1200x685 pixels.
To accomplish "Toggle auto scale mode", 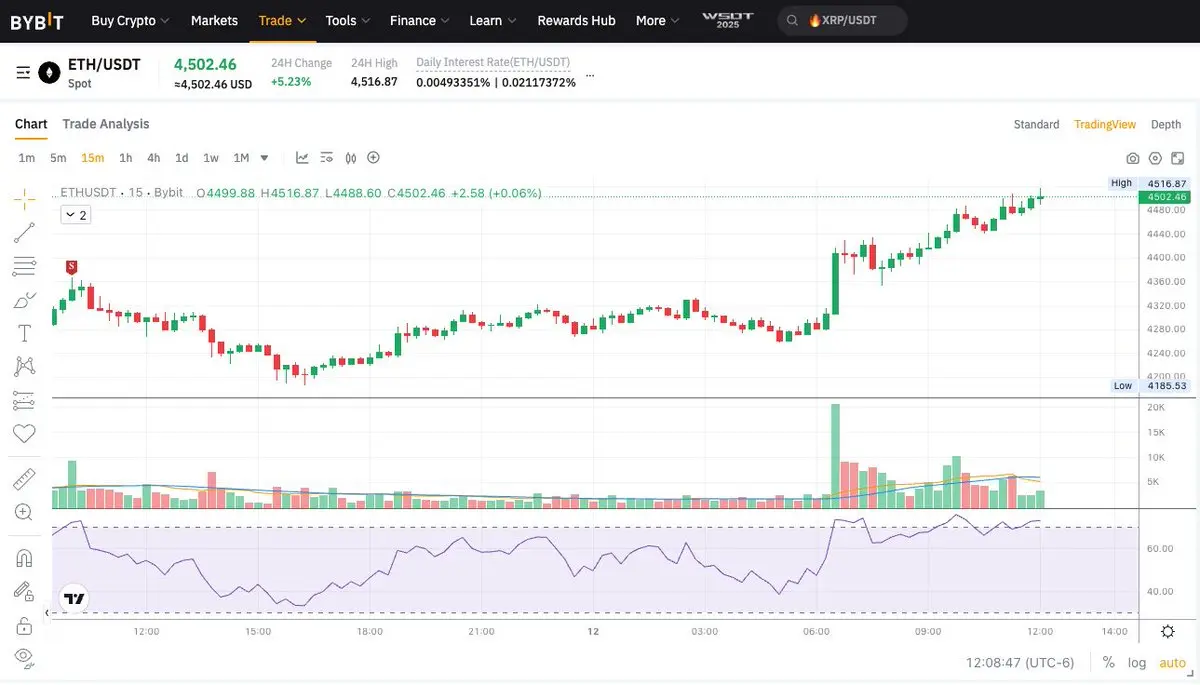I will 1172,662.
